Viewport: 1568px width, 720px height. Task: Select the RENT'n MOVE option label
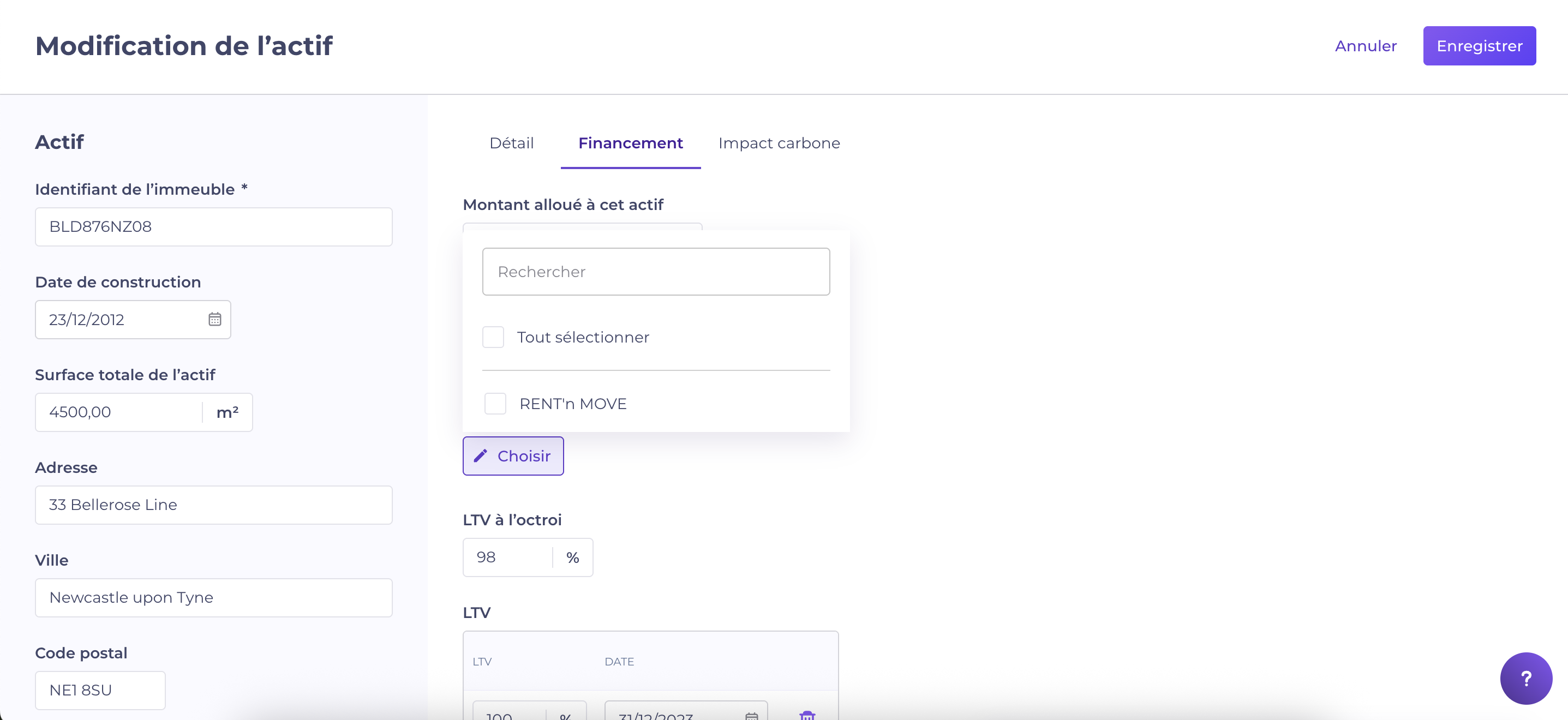pos(572,404)
